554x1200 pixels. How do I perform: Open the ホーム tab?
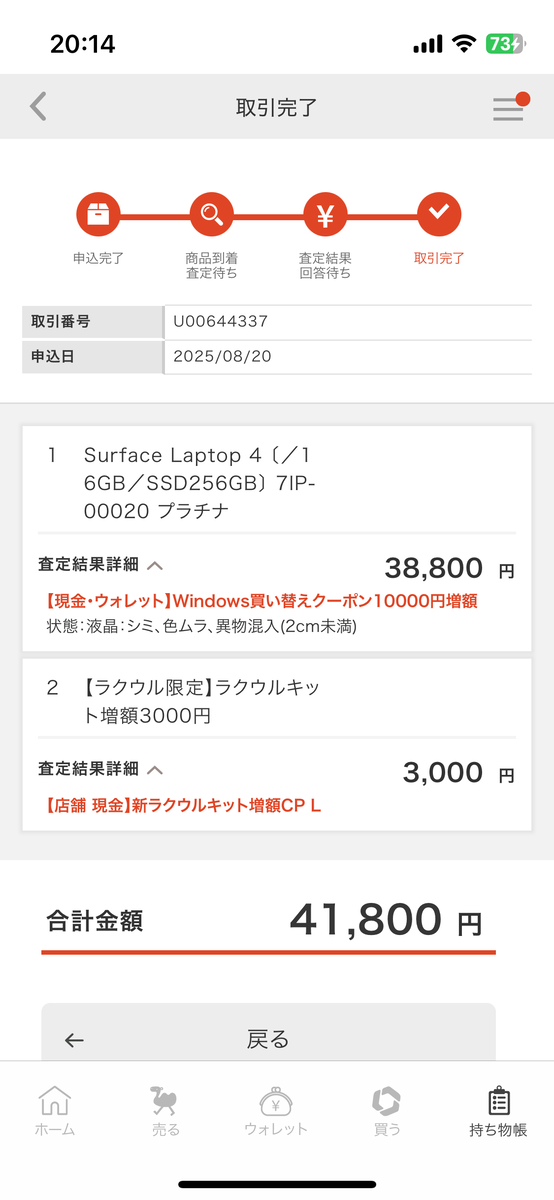[x=55, y=1111]
